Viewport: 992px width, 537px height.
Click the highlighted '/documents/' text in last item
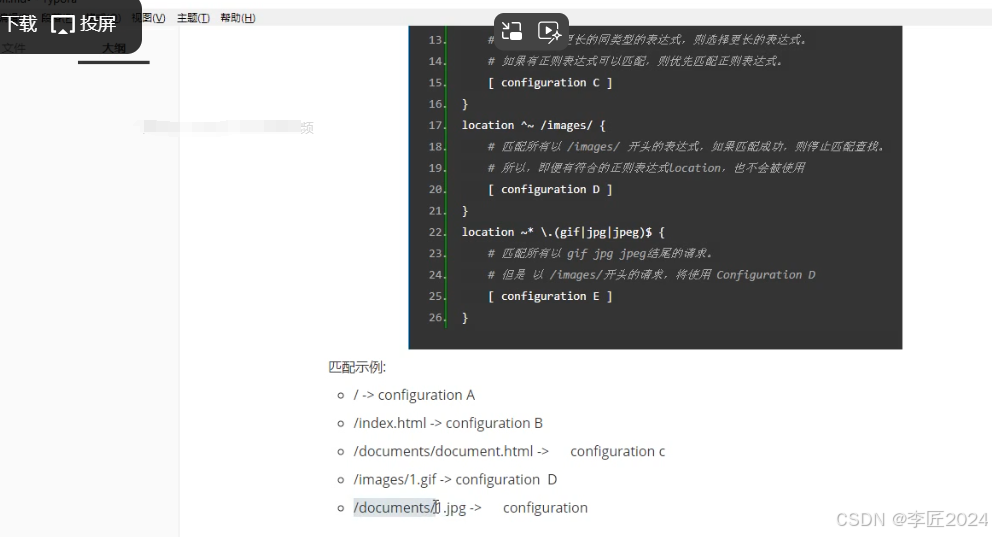tap(395, 508)
